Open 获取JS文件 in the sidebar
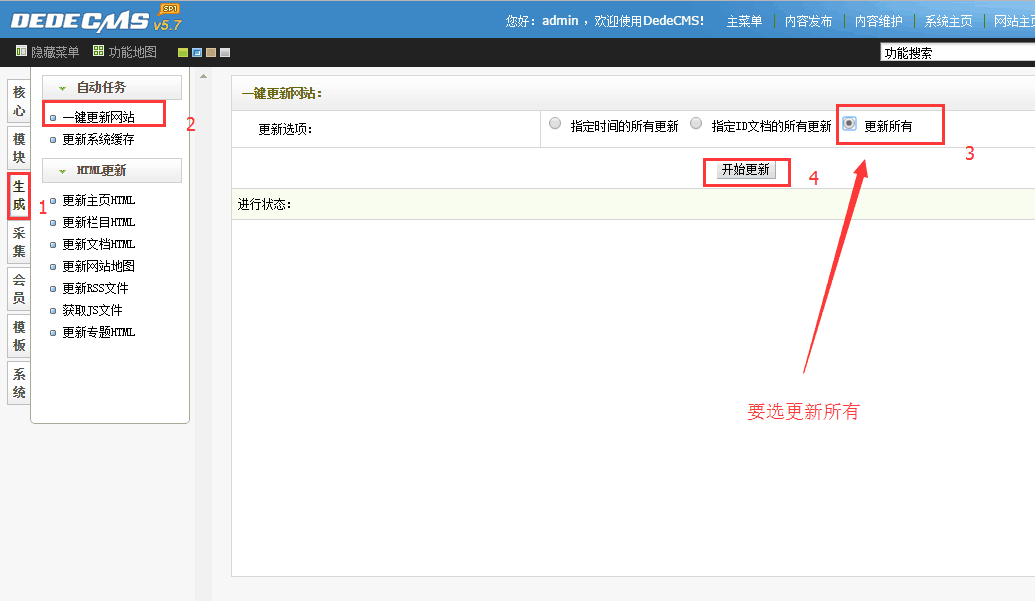The image size is (1035, 601). coord(92,310)
